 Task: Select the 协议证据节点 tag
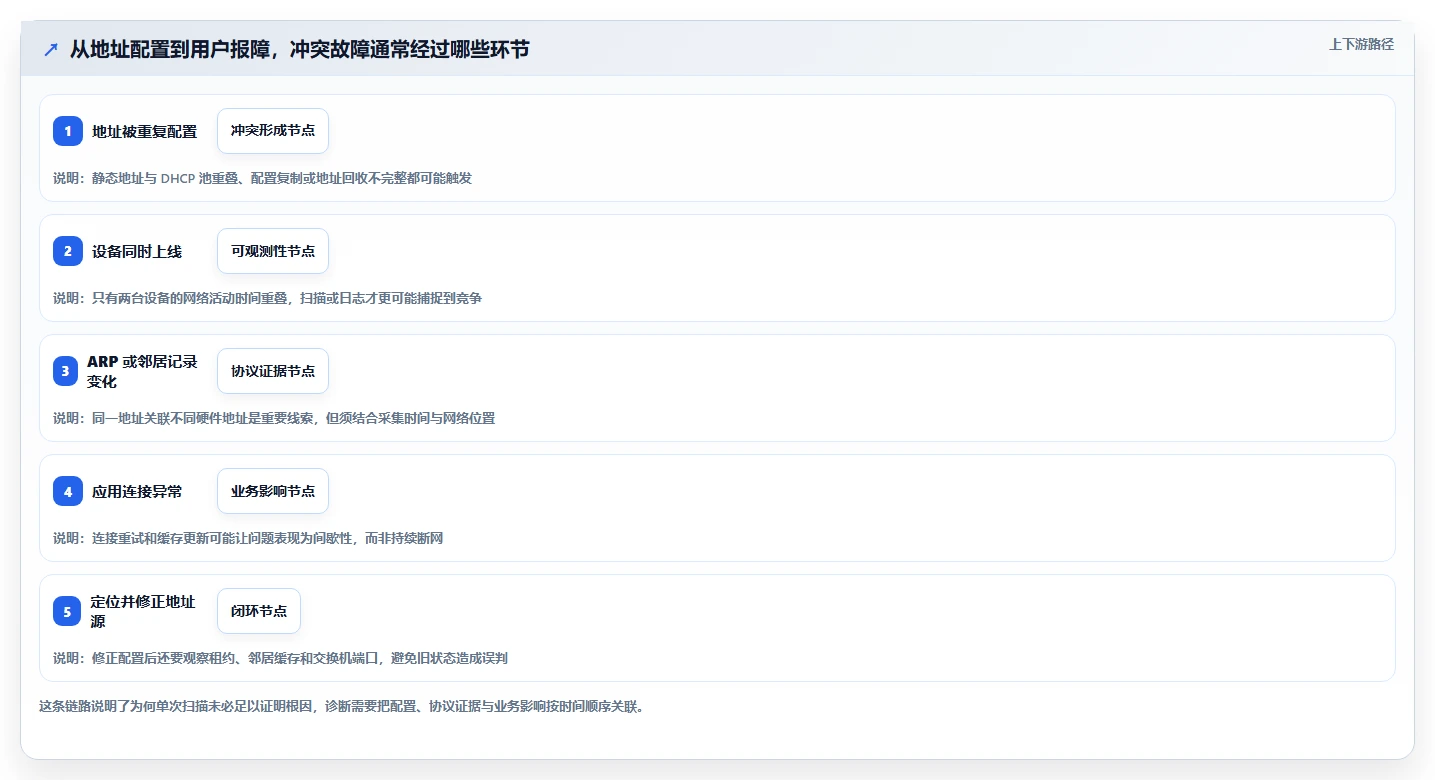click(273, 371)
